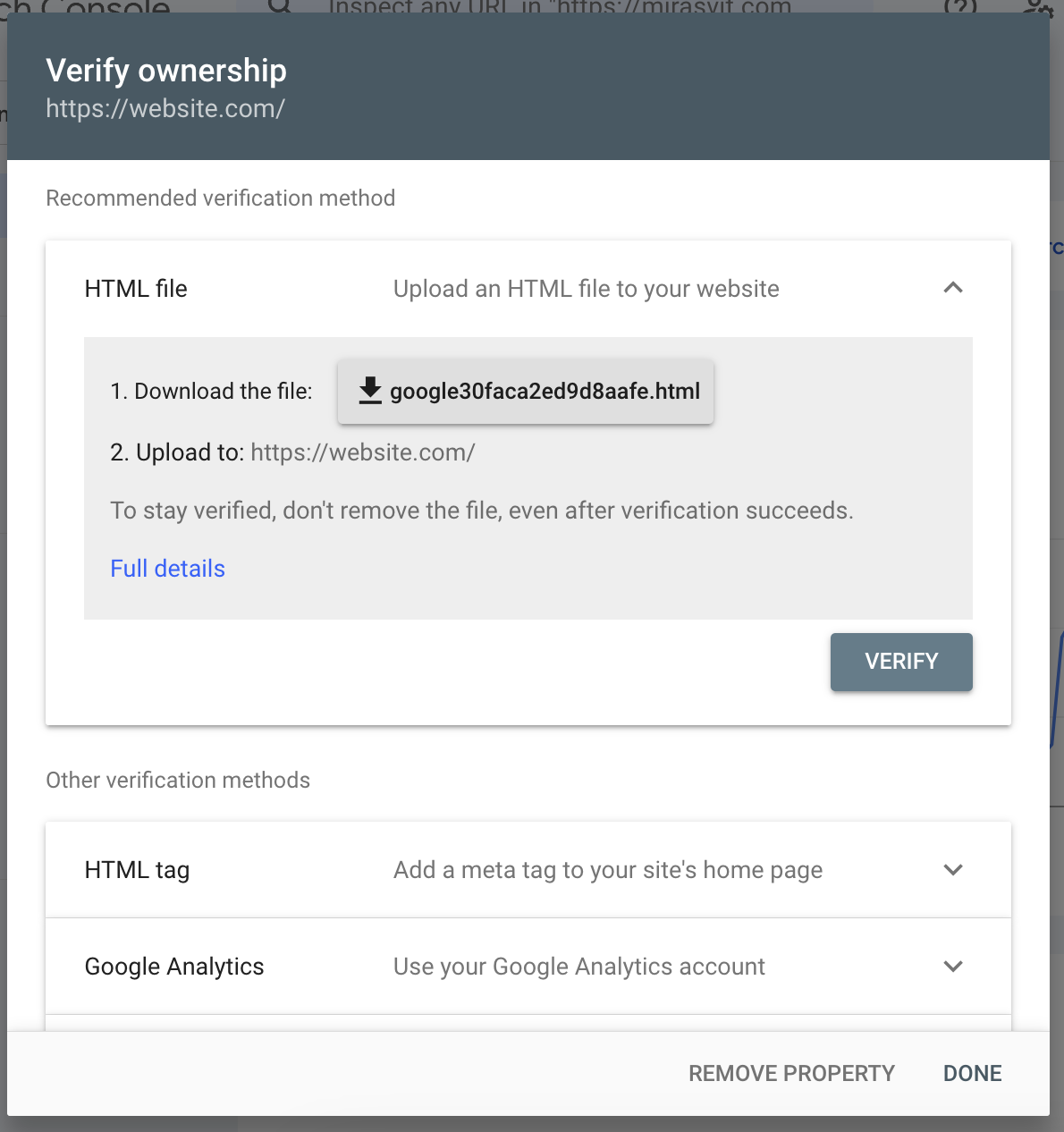Screen dimensions: 1064x1132
Task: Collapse the HTML file section using its chevron
Action: pos(953,288)
